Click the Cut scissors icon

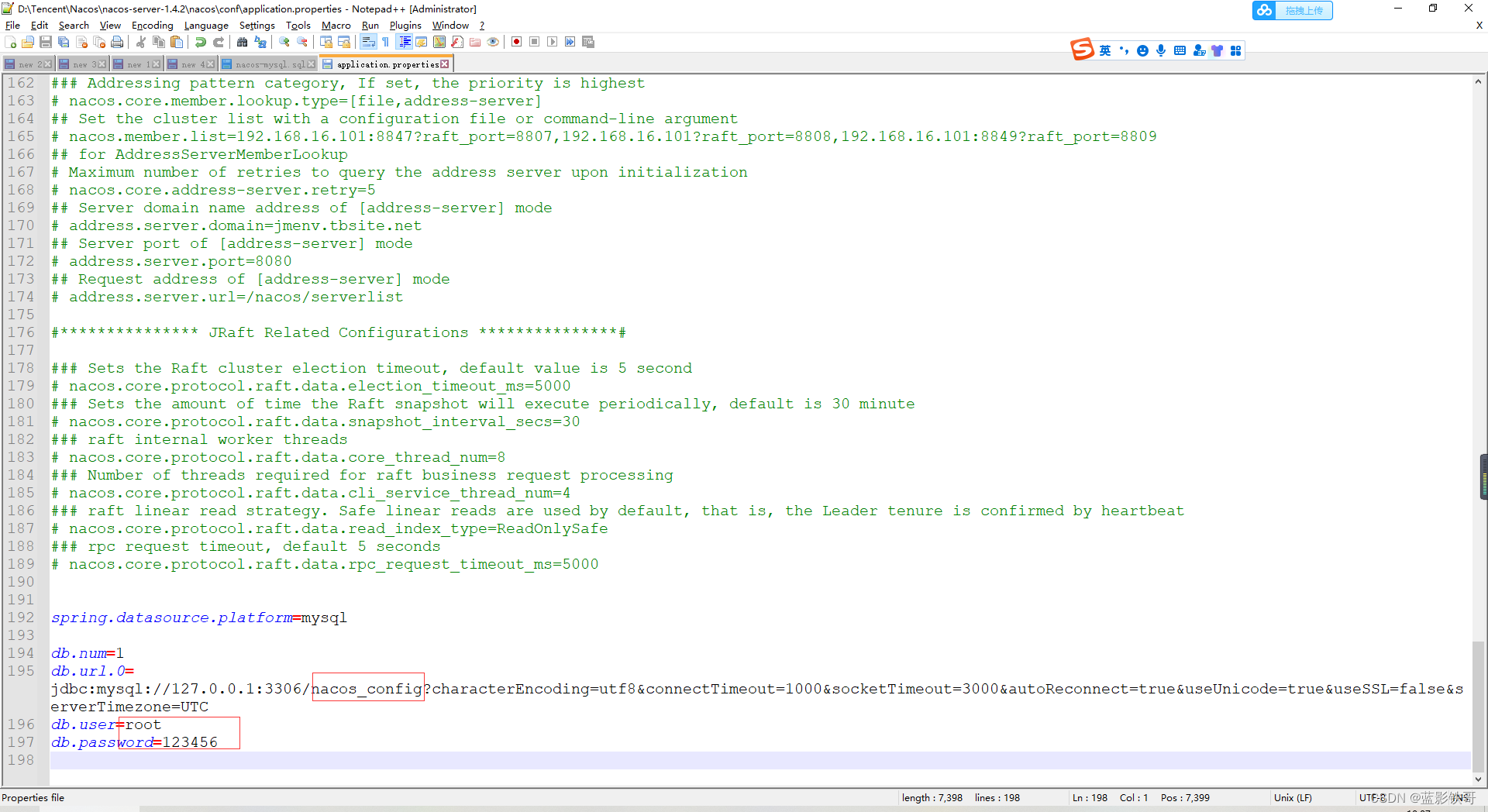click(x=141, y=42)
